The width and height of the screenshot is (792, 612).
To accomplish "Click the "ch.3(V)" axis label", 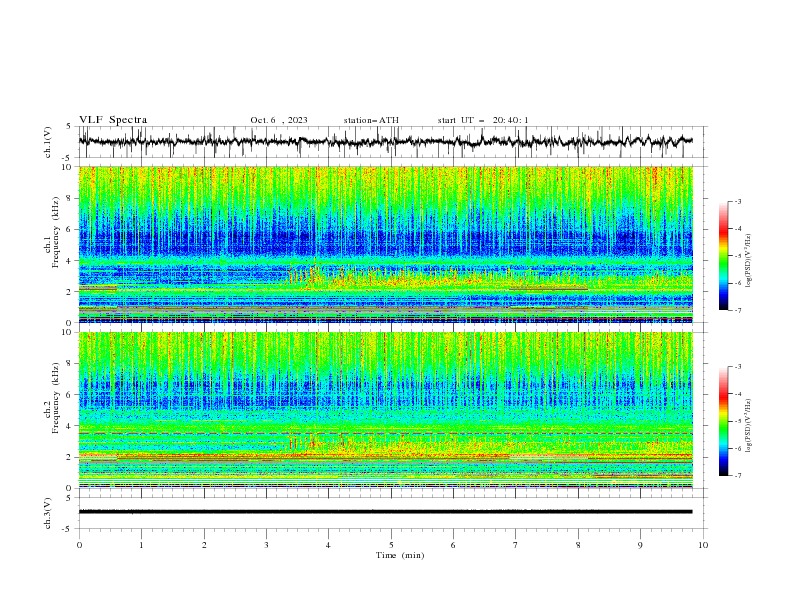I will coord(48,513).
